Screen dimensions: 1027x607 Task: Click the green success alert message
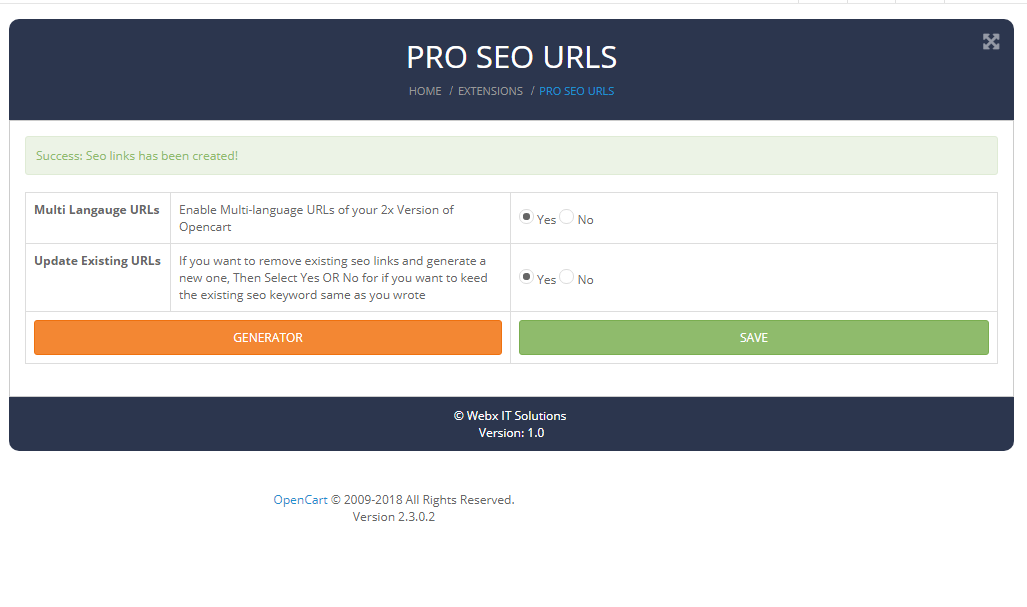coord(511,156)
